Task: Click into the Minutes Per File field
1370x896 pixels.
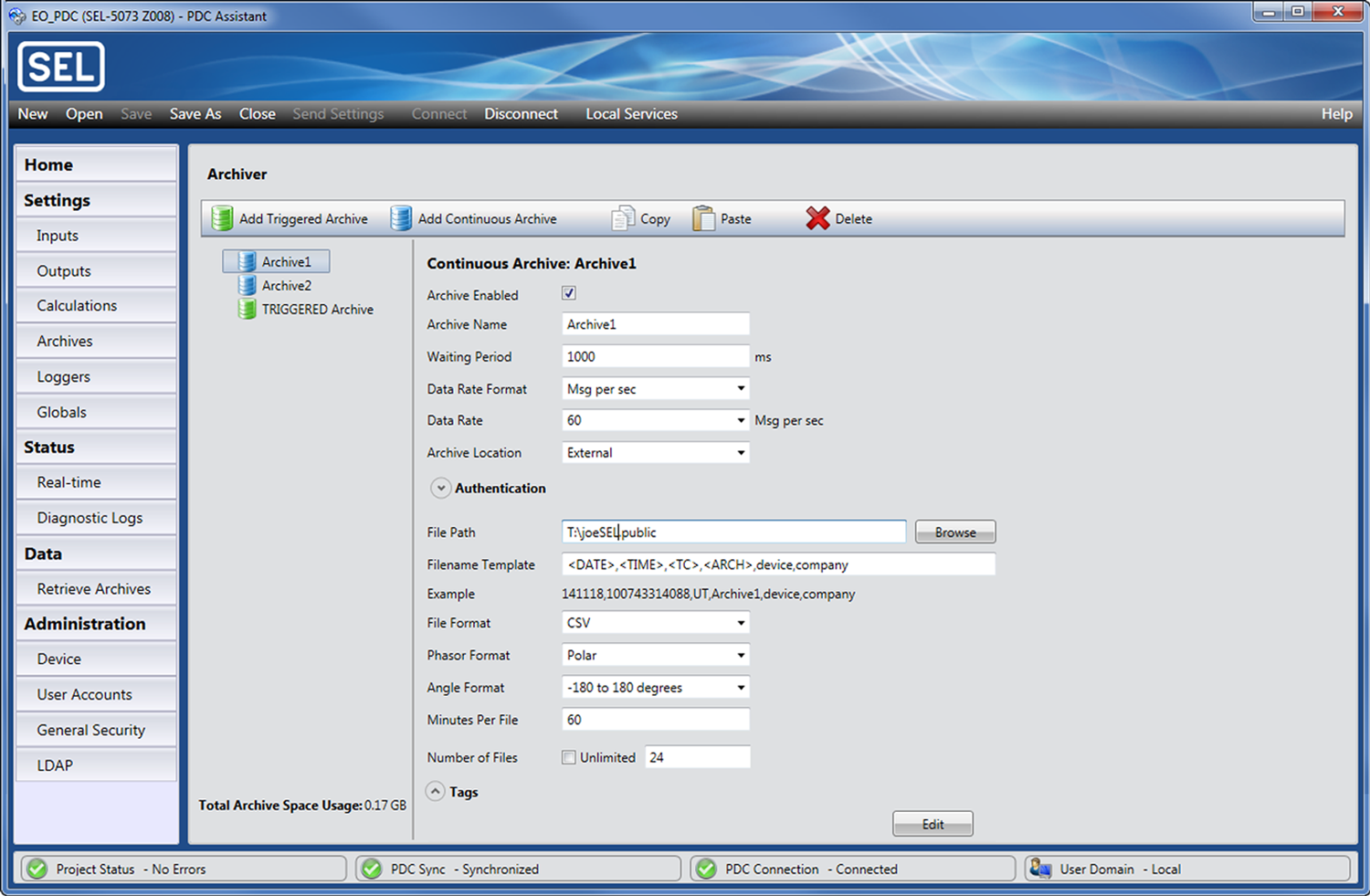Action: click(656, 720)
